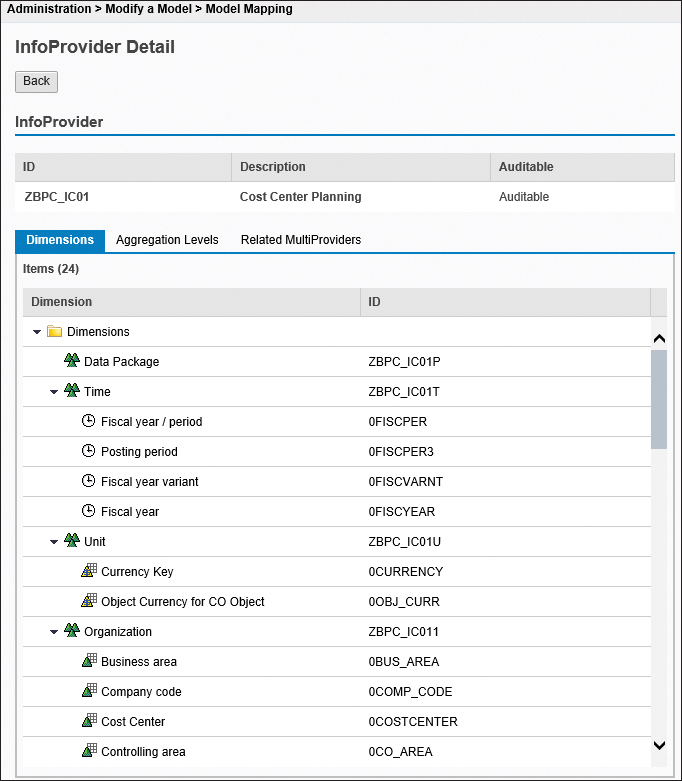Viewport: 682px width, 781px height.
Task: Click the Back button
Action: 36,81
